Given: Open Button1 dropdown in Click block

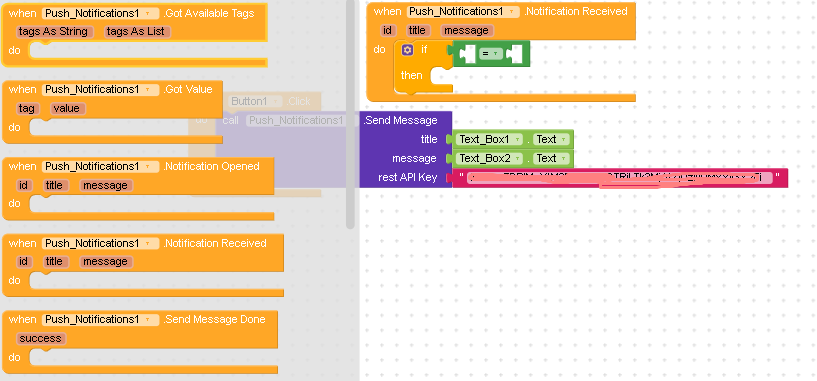Looking at the screenshot, I should [255, 101].
